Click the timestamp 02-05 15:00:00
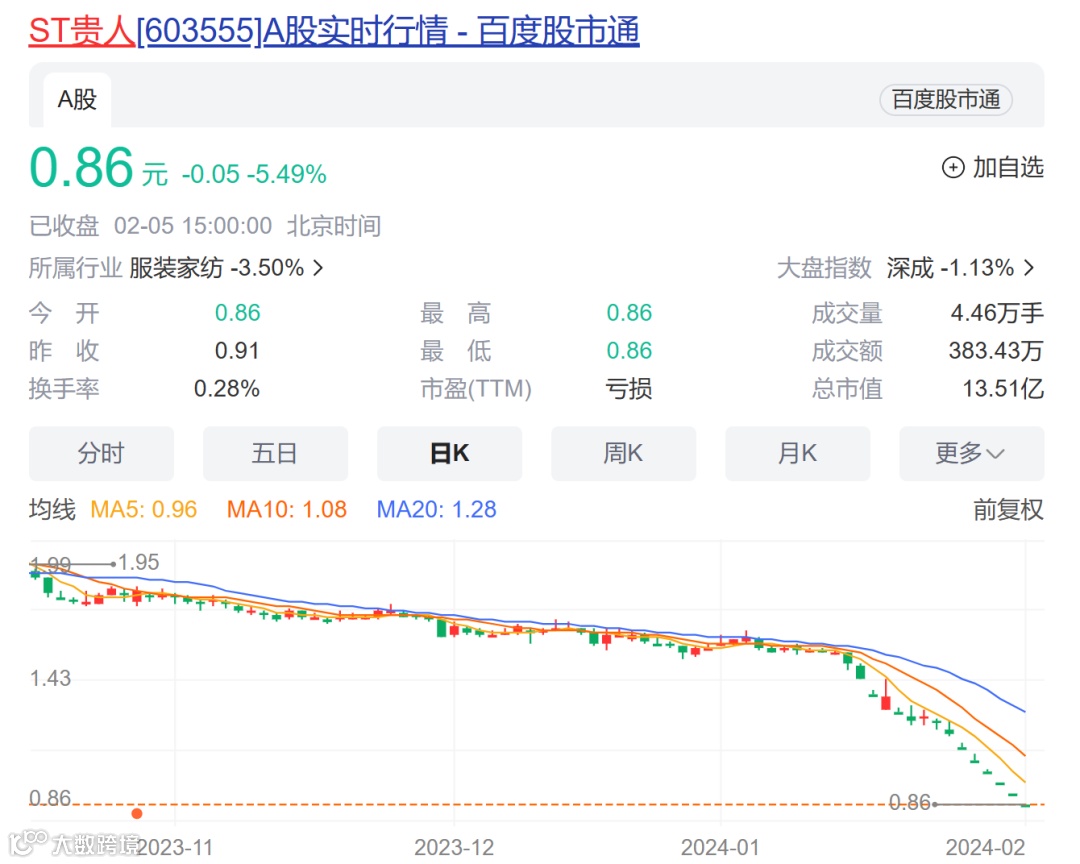The height and width of the screenshot is (864, 1080). 193,226
